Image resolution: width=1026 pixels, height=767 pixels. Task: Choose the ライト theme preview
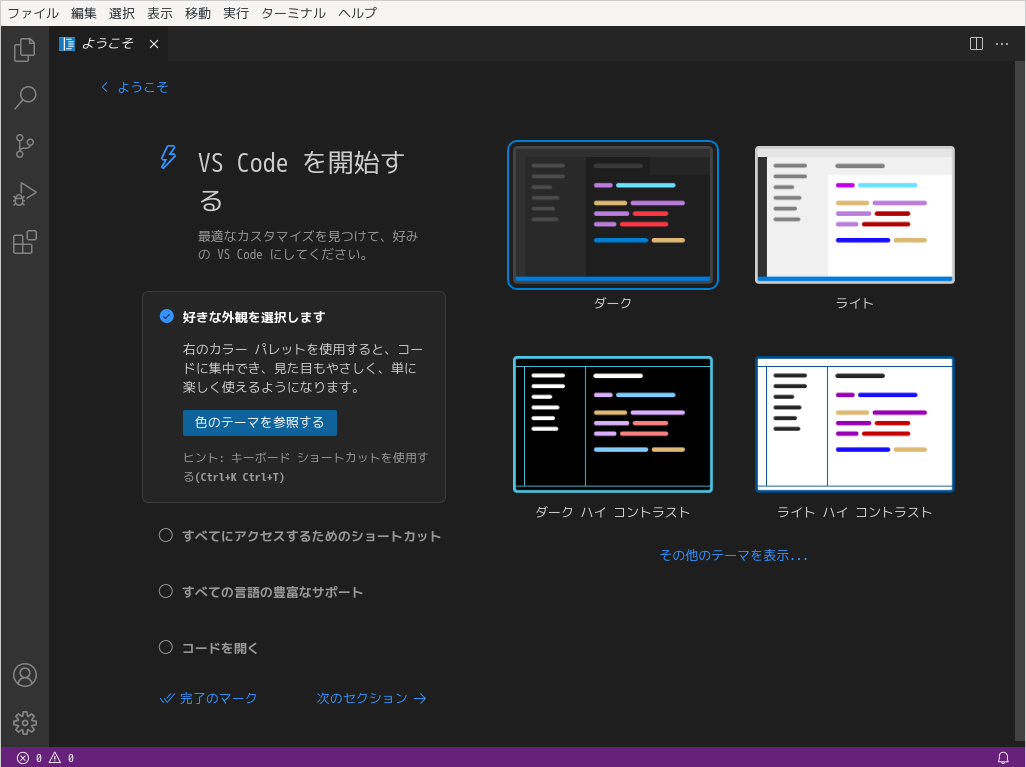pos(855,215)
